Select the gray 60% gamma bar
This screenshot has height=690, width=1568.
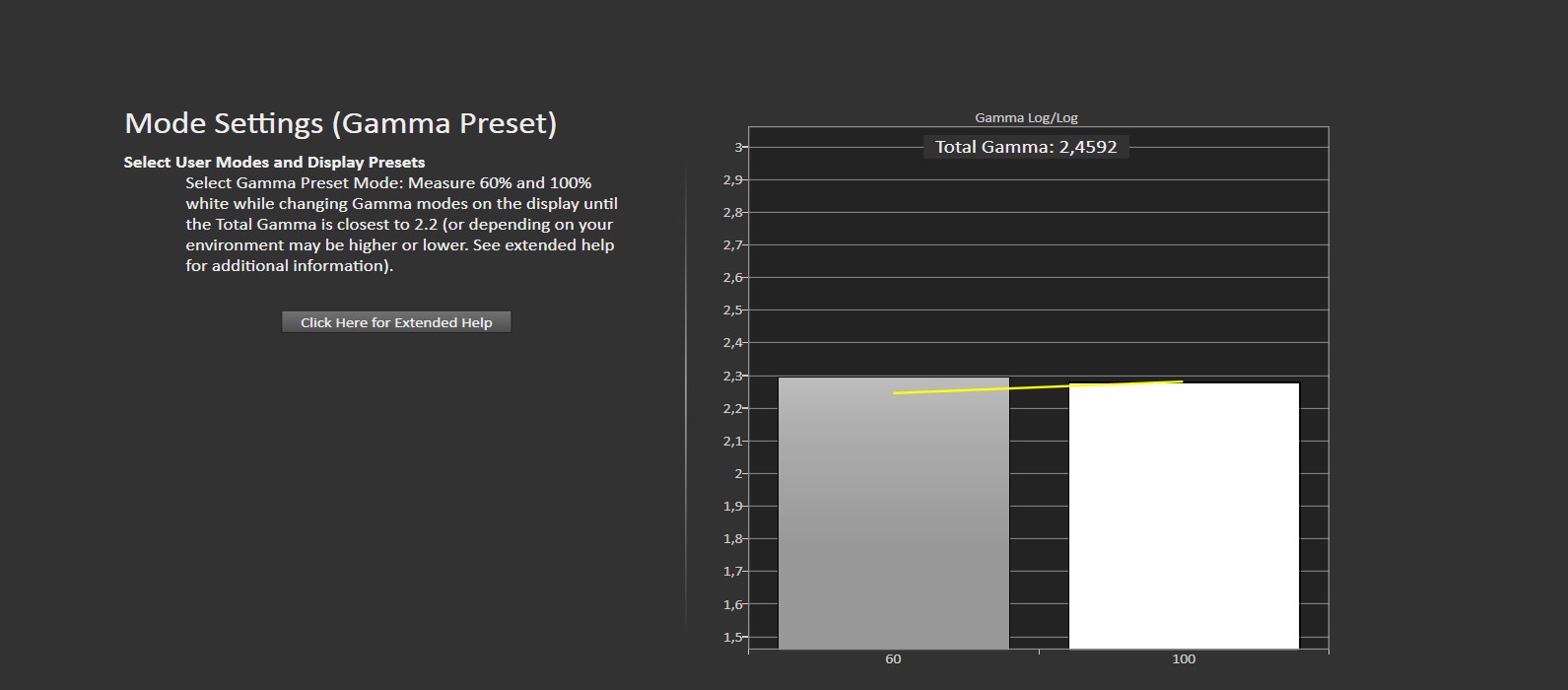[893, 513]
